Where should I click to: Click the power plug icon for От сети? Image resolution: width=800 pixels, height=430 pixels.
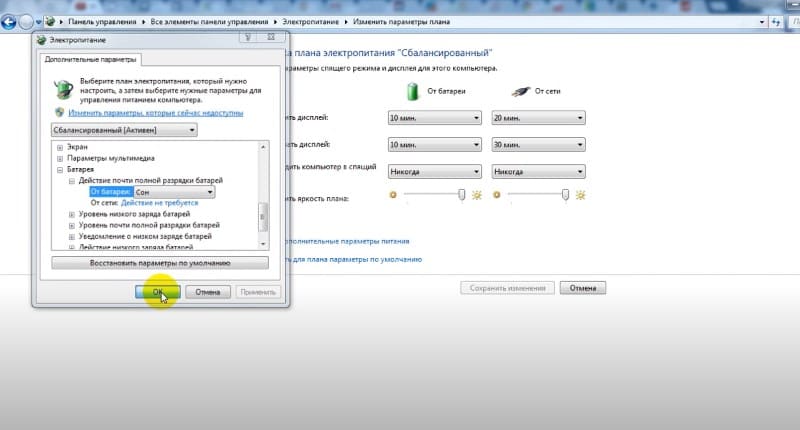coord(520,92)
